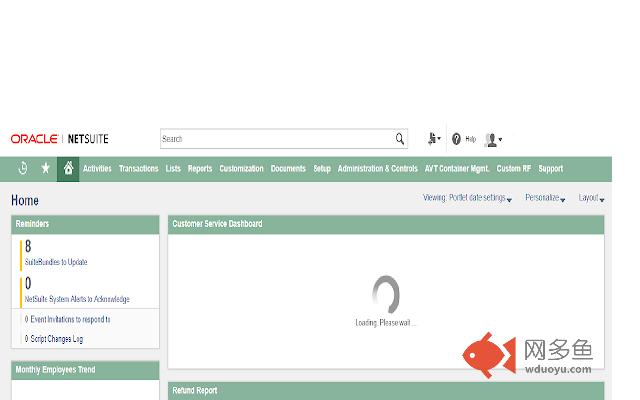Open the Shortcuts star icon
Viewport: 640px width, 400px height.
tap(46, 168)
